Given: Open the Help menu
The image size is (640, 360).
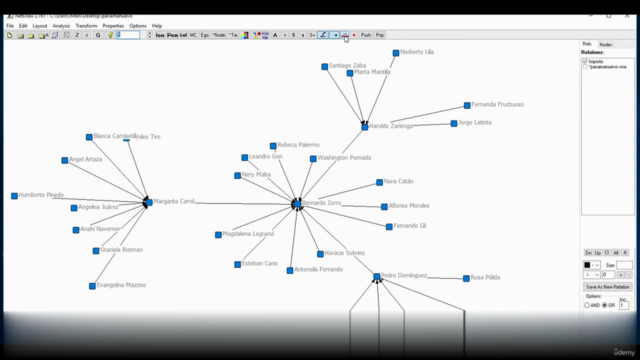Looking at the screenshot, I should (x=157, y=26).
